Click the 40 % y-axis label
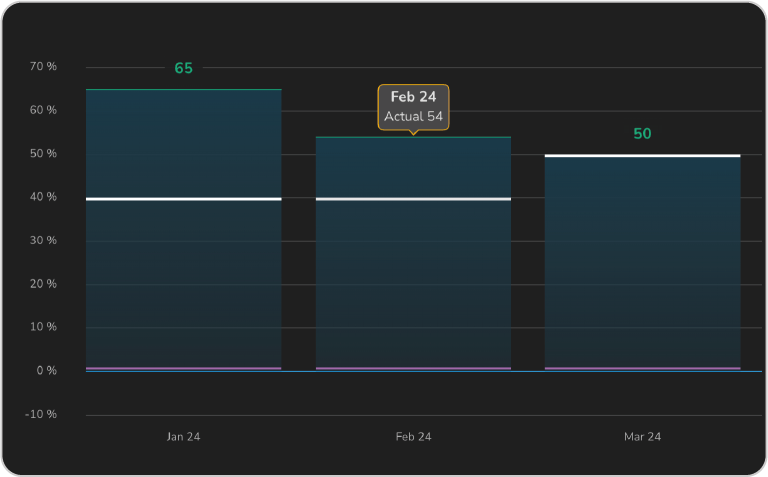This screenshot has height=477, width=768. (43, 197)
